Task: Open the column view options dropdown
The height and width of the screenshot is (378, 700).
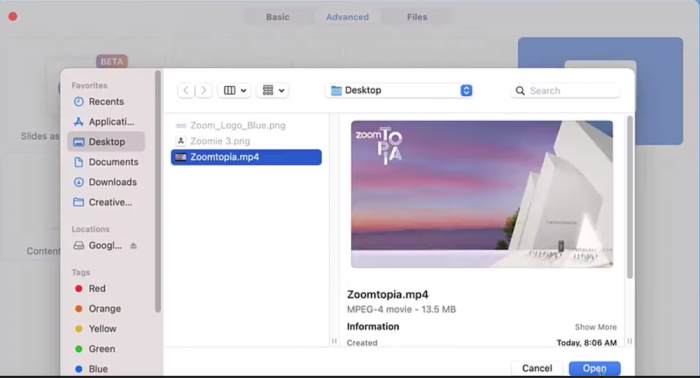Action: click(234, 91)
